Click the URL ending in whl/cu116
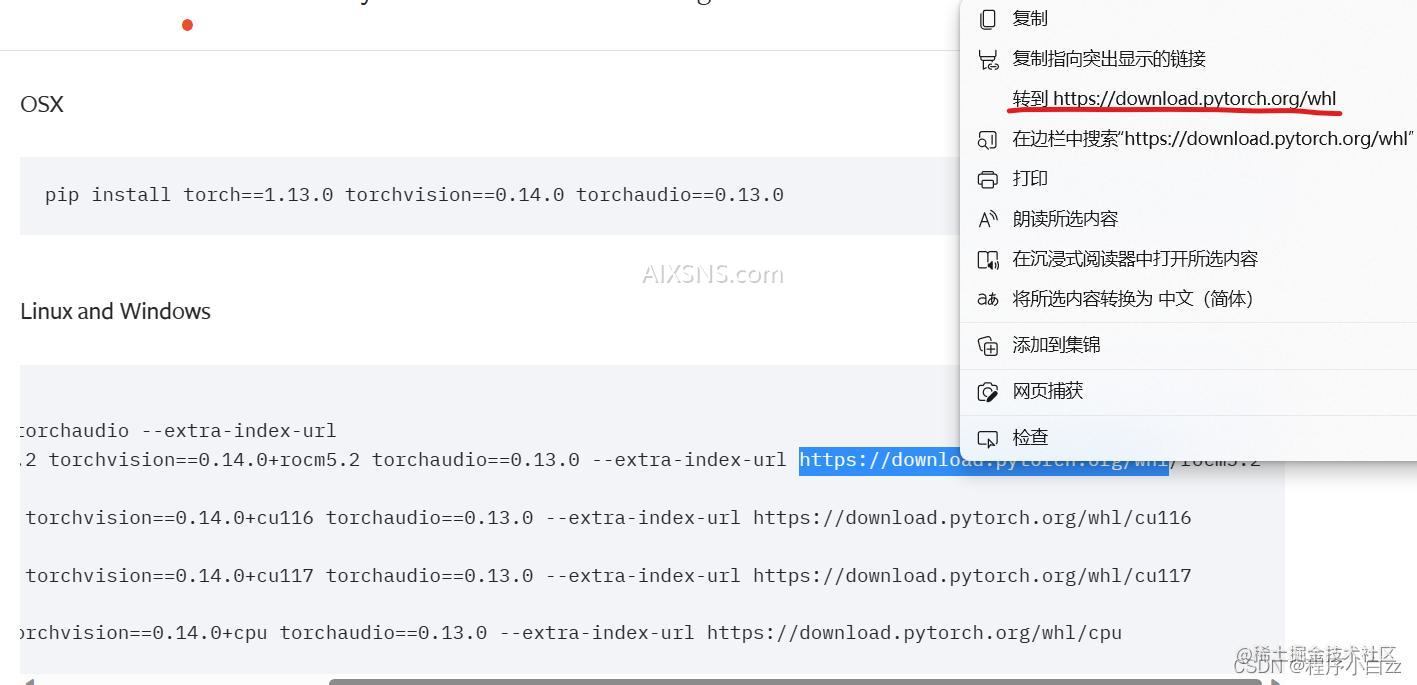Image resolution: width=1417 pixels, height=685 pixels. point(971,518)
